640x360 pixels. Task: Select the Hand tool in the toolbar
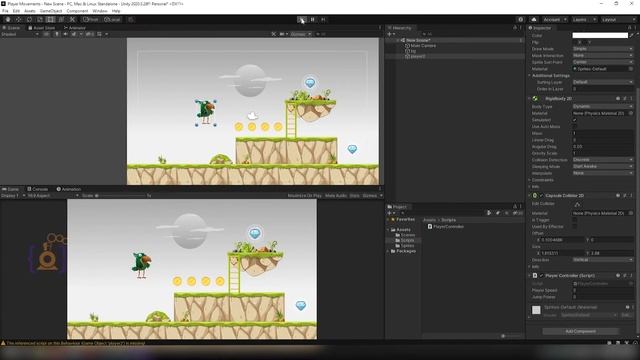tap(8, 20)
